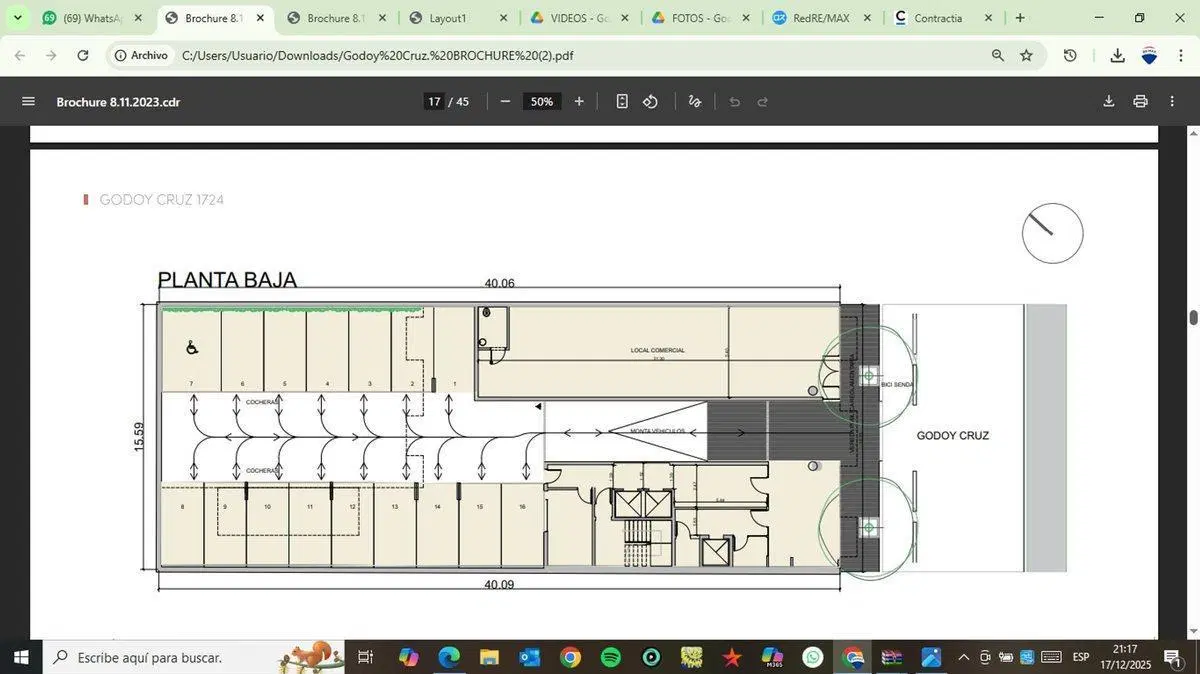Open the notification center icon
The width and height of the screenshot is (1200, 674).
(1172, 657)
